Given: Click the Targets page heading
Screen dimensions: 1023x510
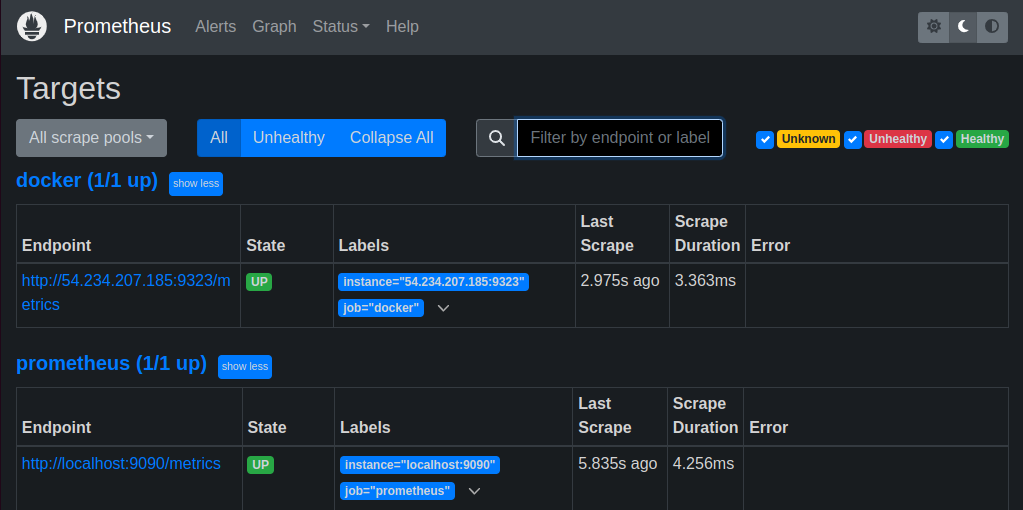Looking at the screenshot, I should coord(69,88).
